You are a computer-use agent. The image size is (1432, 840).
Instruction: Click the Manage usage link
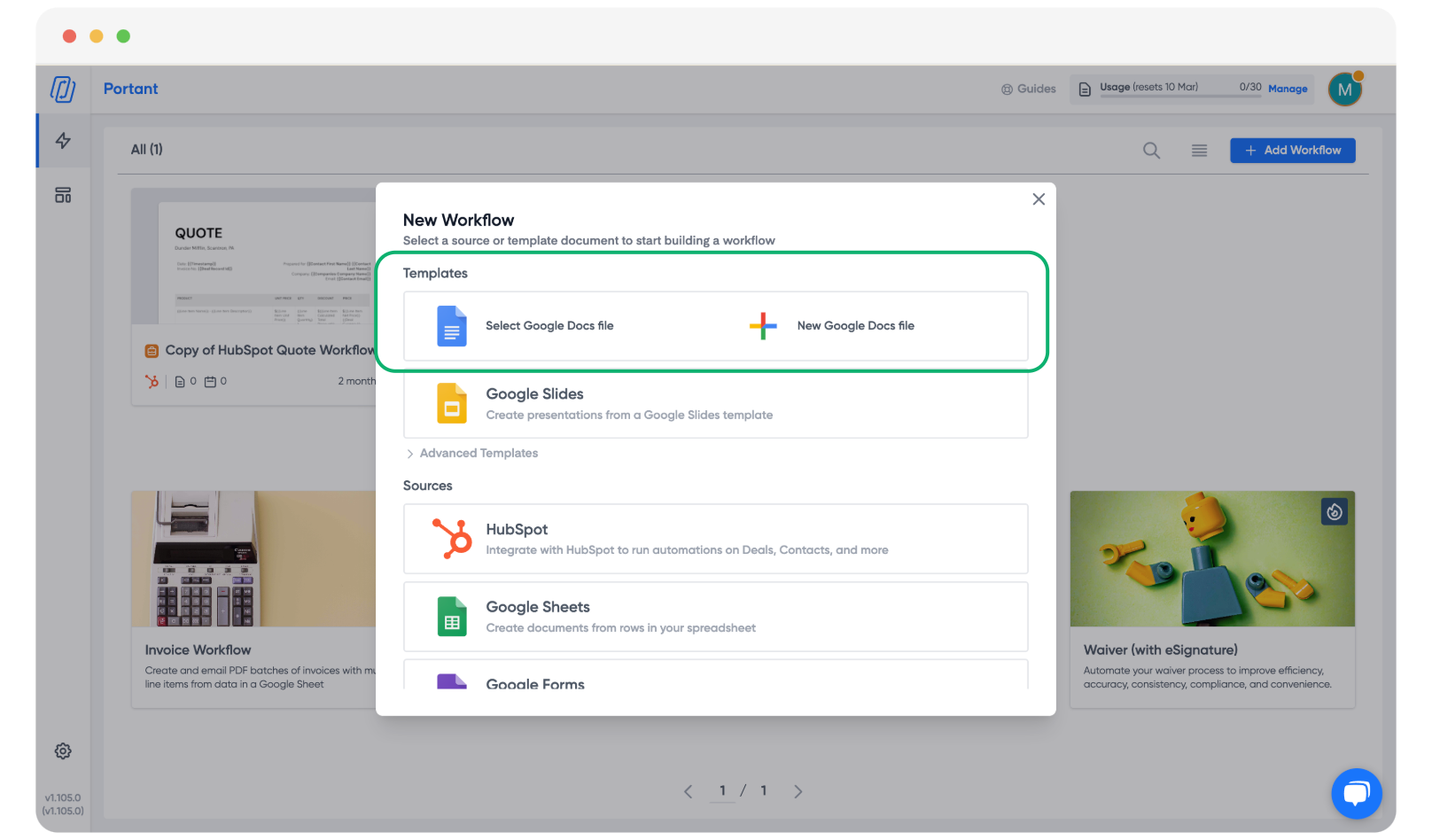coord(1288,89)
